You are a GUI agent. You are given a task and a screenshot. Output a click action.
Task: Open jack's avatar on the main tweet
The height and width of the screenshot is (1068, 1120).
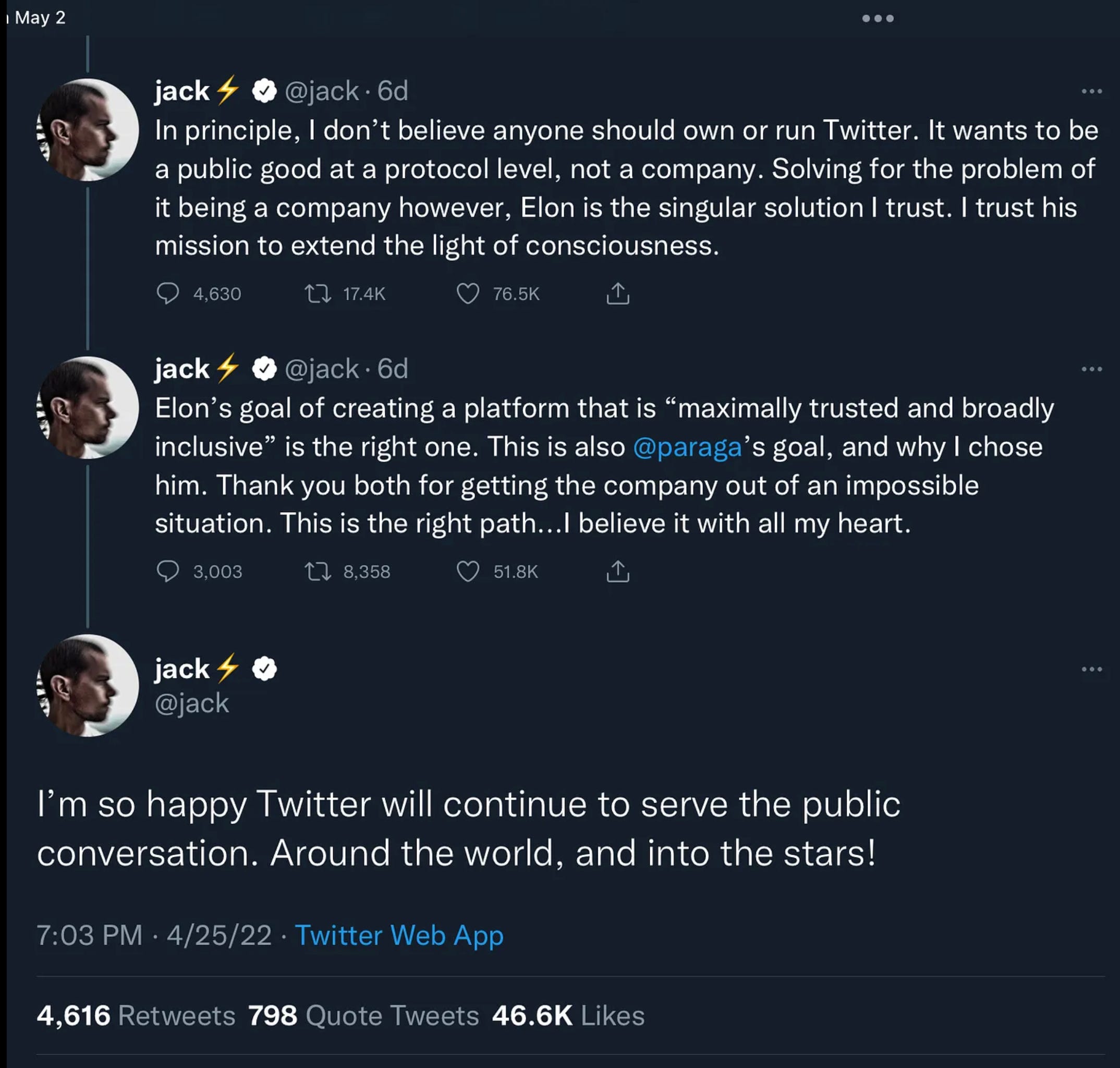coord(88,685)
